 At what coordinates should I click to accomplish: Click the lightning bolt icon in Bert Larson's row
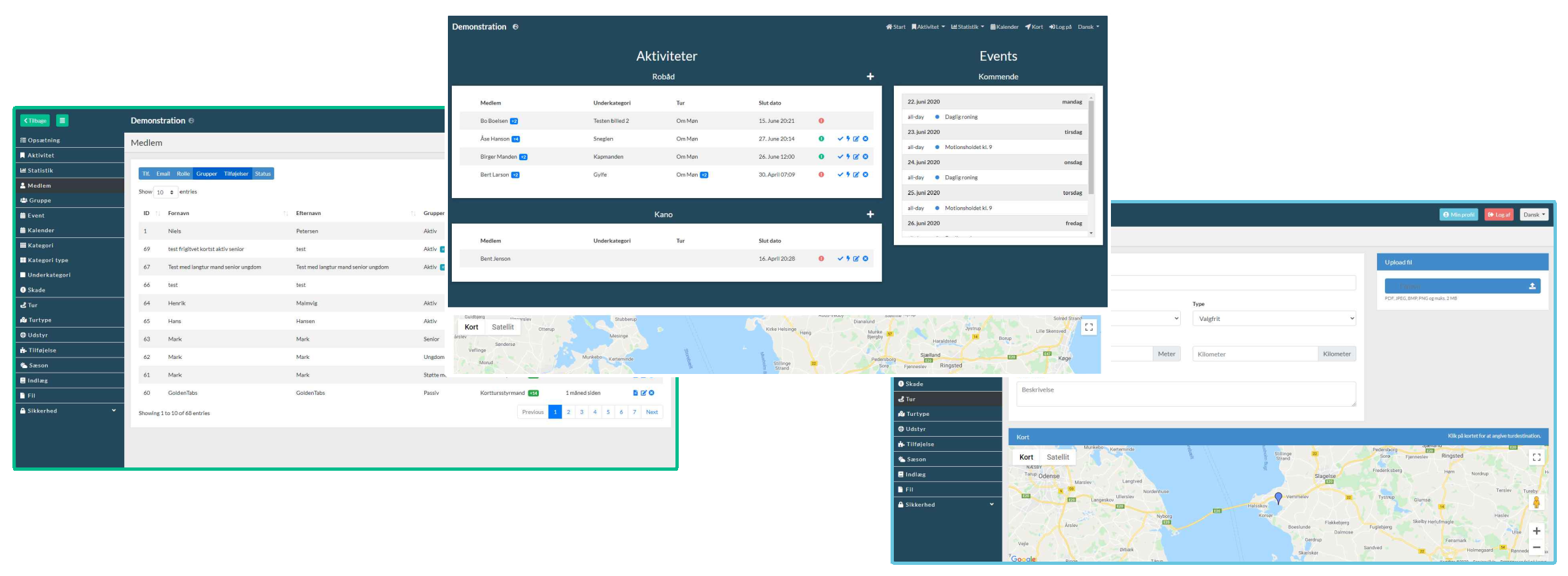(x=848, y=175)
